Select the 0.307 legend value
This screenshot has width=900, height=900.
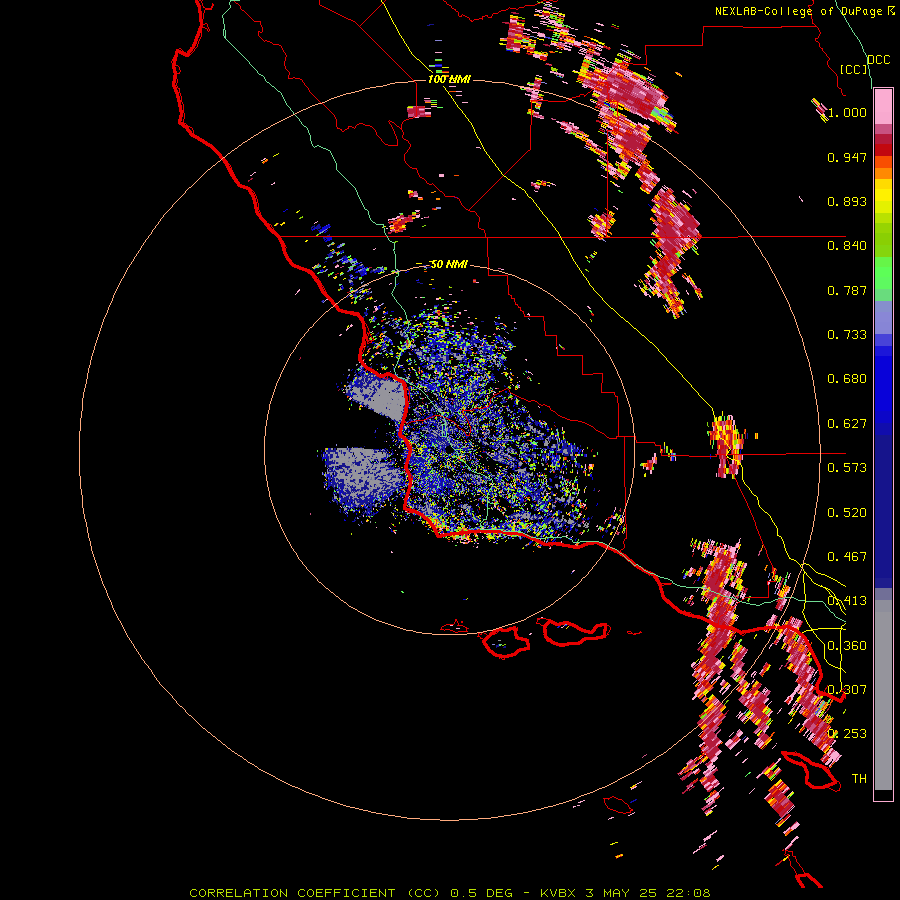(847, 690)
